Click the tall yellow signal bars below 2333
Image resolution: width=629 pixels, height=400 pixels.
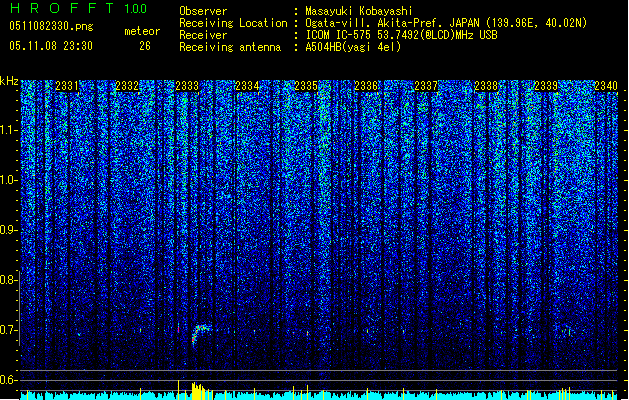199,391
